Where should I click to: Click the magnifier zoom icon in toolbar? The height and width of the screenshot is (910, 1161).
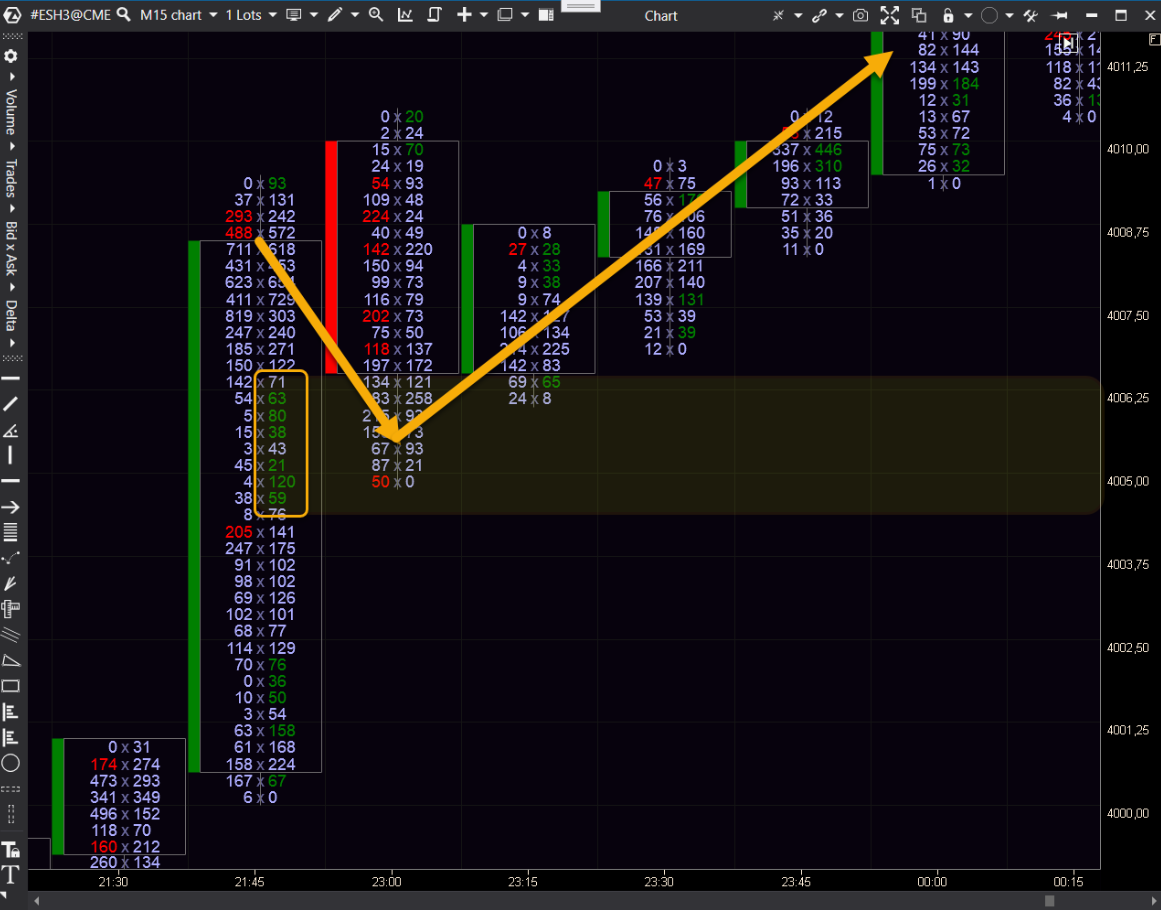coord(376,15)
